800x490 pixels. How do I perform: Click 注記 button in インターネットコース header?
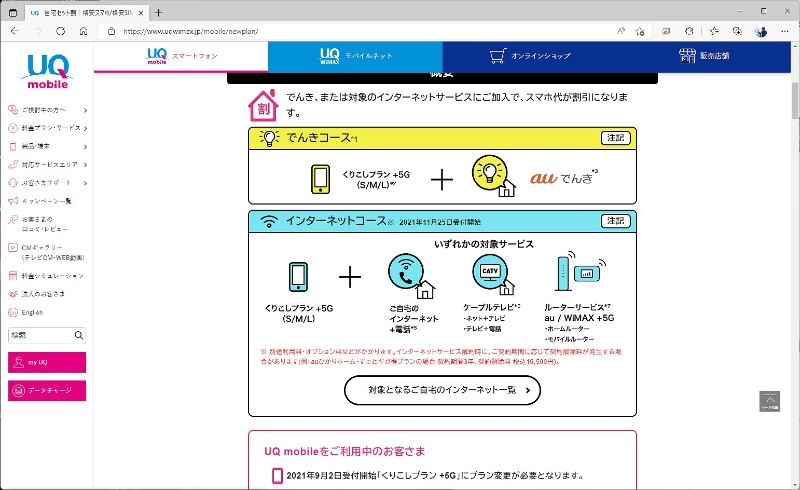tap(616, 221)
